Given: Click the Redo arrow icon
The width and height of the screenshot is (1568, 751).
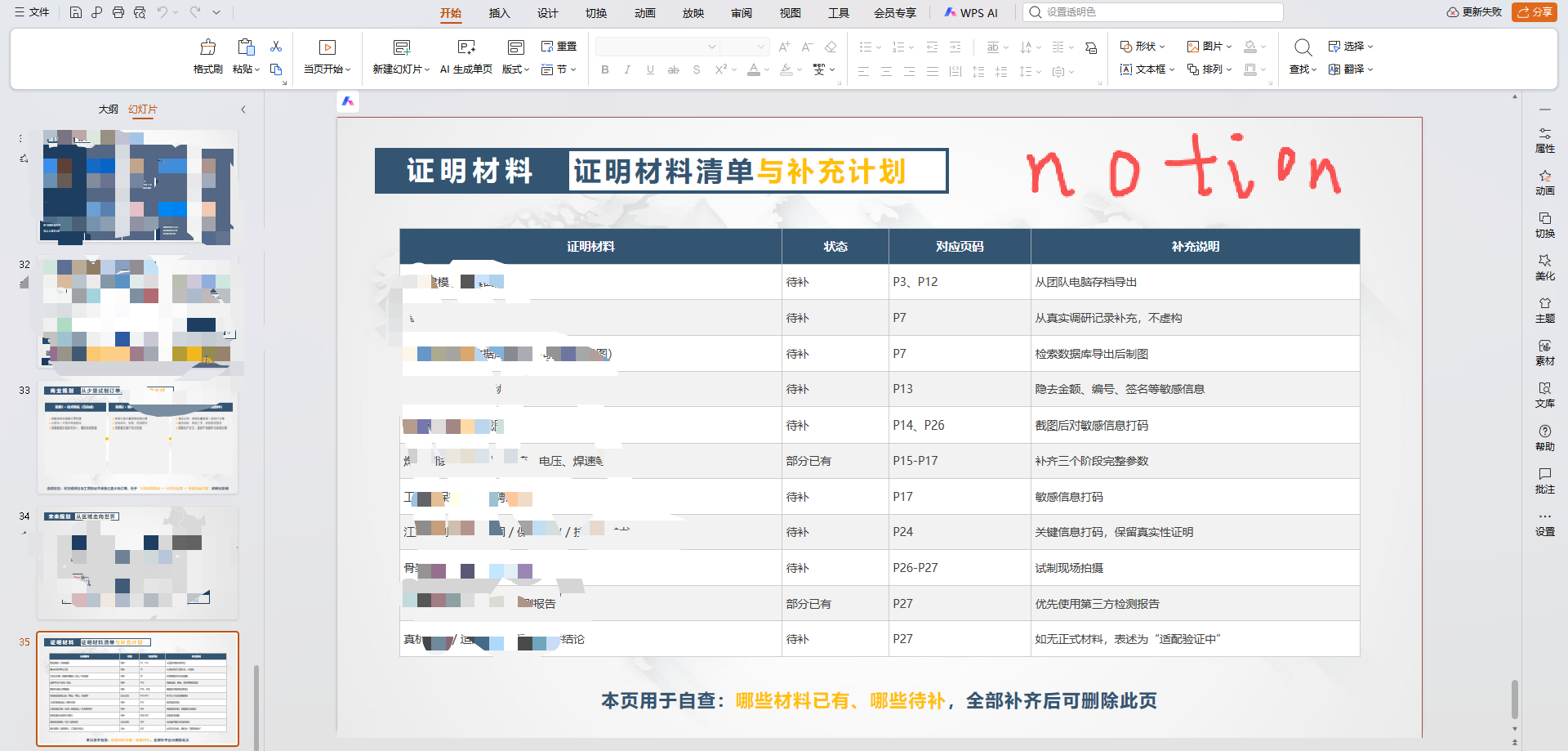Looking at the screenshot, I should click(195, 12).
